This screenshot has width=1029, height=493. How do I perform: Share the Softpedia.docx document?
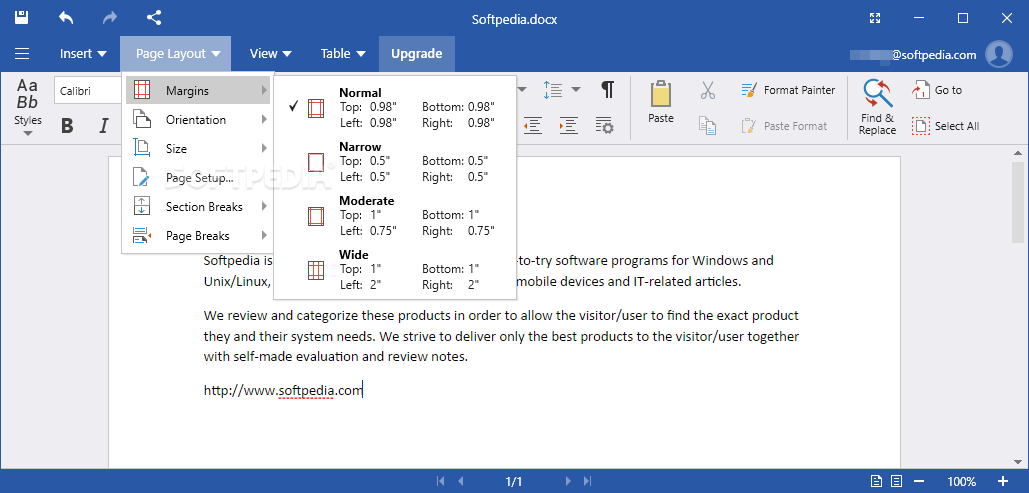coord(154,18)
